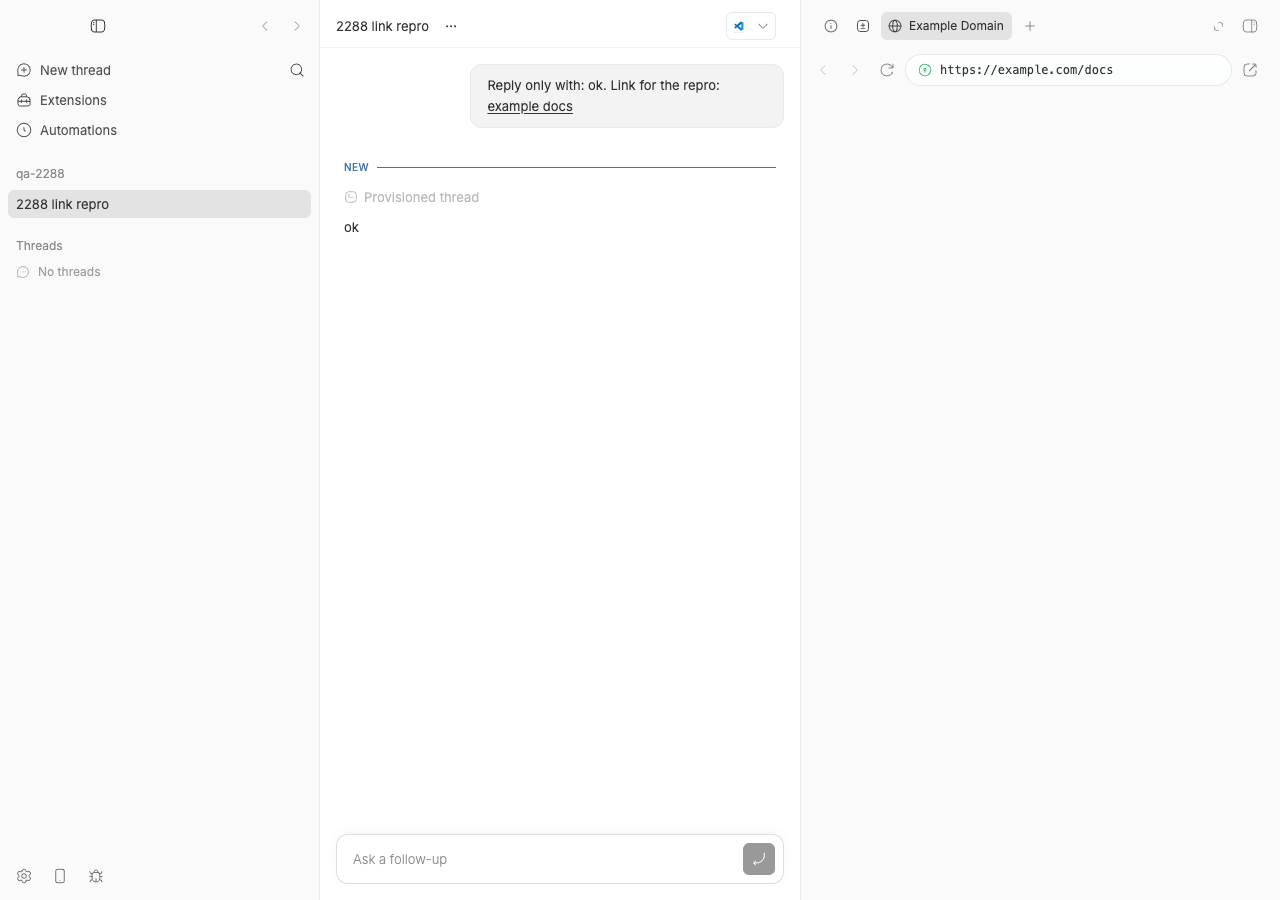This screenshot has height=900, width=1280.
Task: Focus the https://example.com/docs address field
Action: pyautogui.click(x=1068, y=70)
